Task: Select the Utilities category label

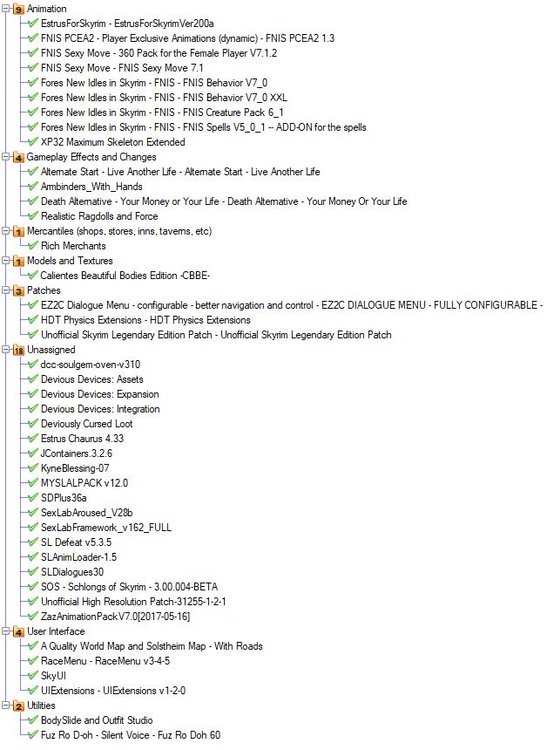Action: pos(41,706)
